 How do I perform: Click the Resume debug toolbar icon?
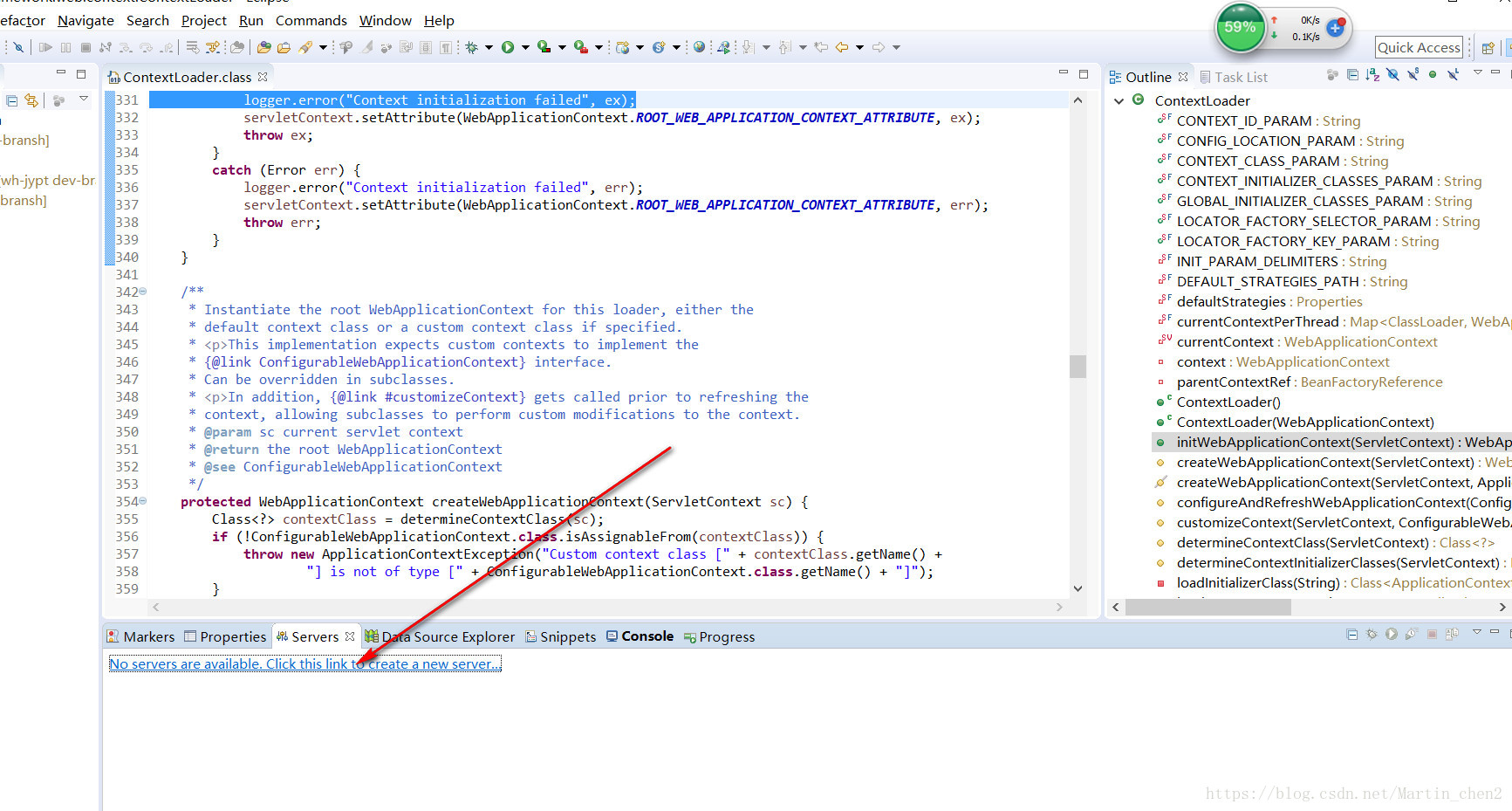point(45,47)
